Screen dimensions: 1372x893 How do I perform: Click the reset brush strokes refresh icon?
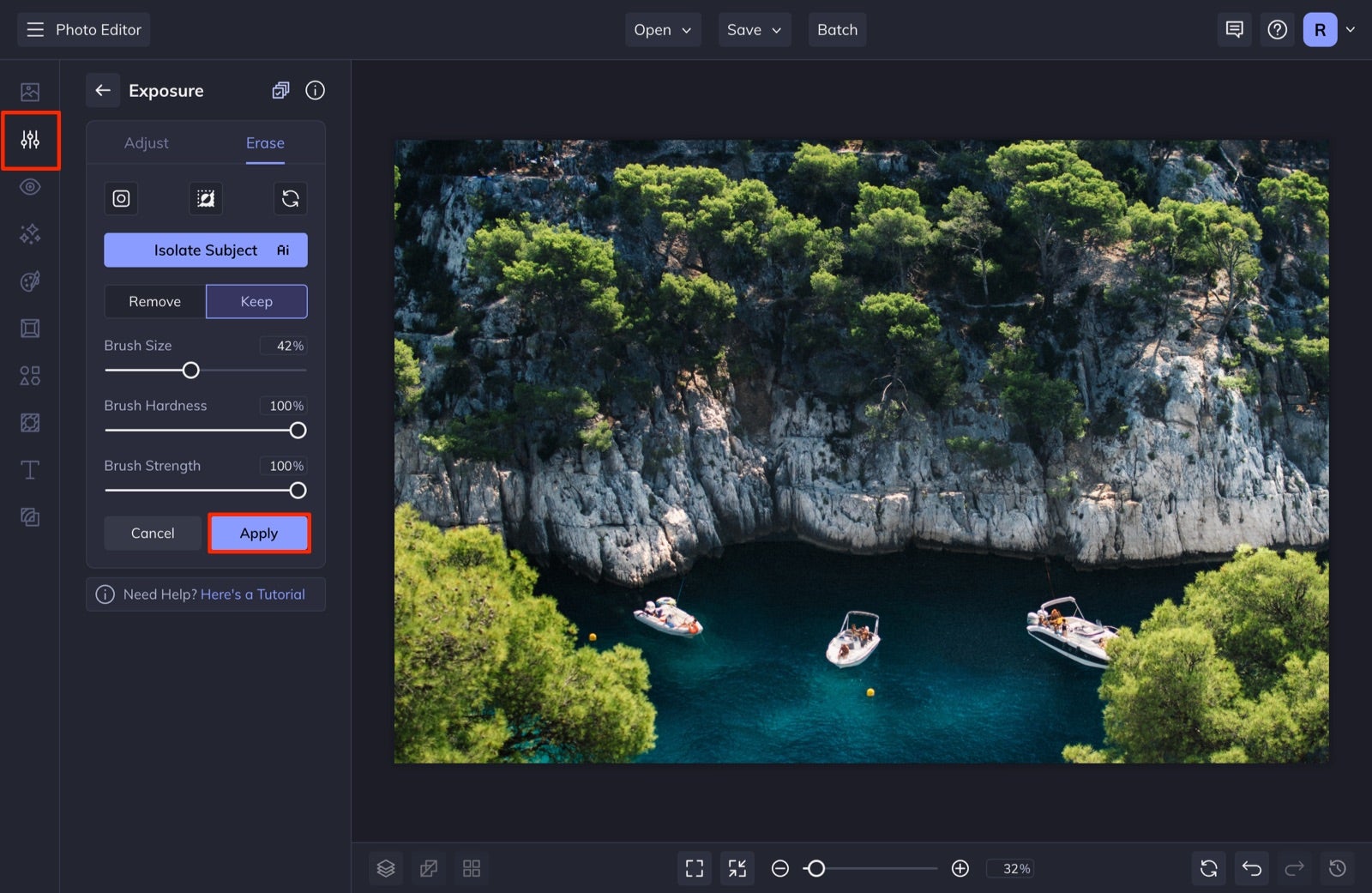pos(290,198)
